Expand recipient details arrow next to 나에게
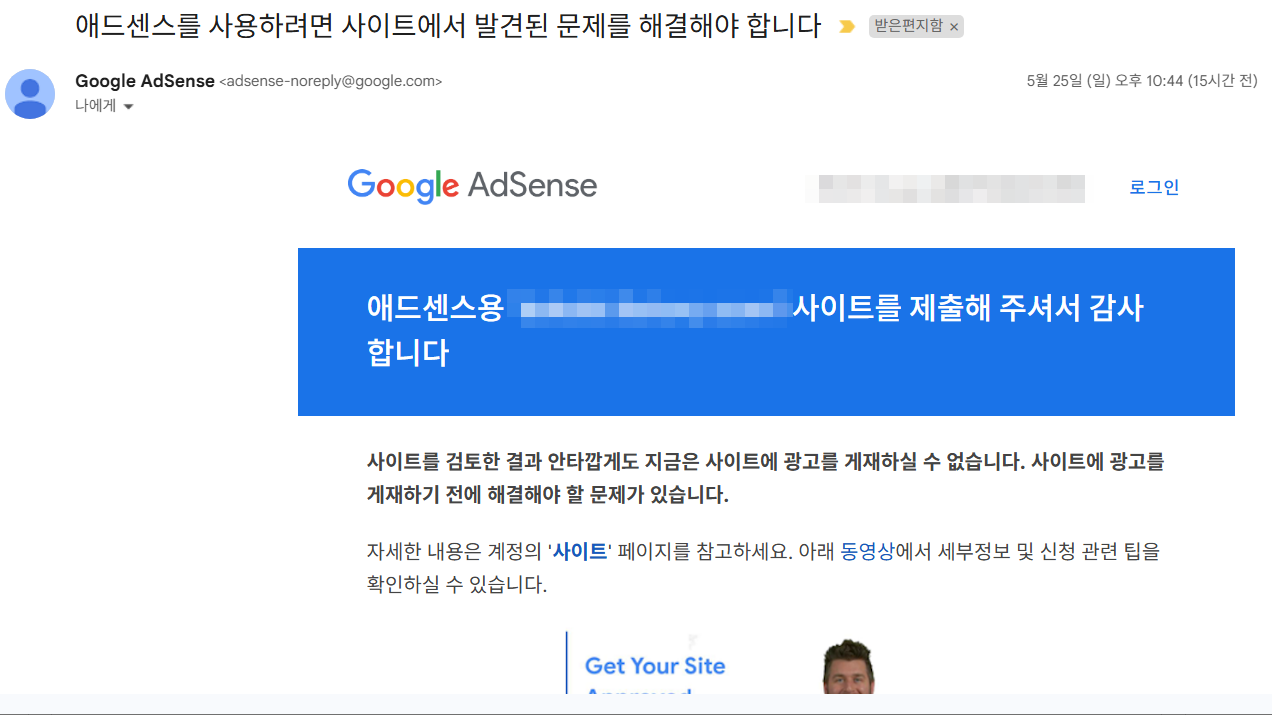The width and height of the screenshot is (1272, 715). pos(128,106)
